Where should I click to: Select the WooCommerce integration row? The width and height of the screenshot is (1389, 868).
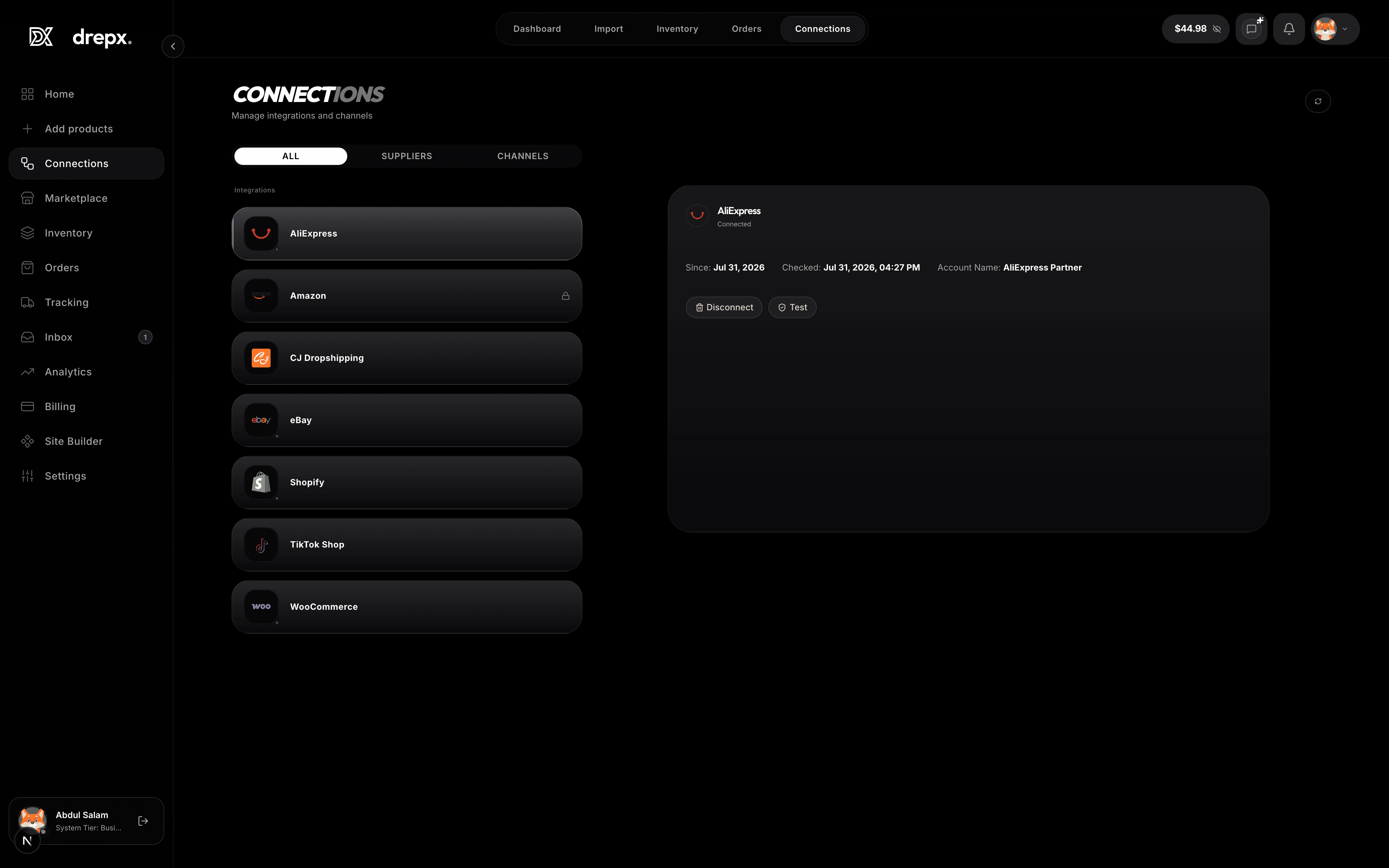(x=406, y=607)
